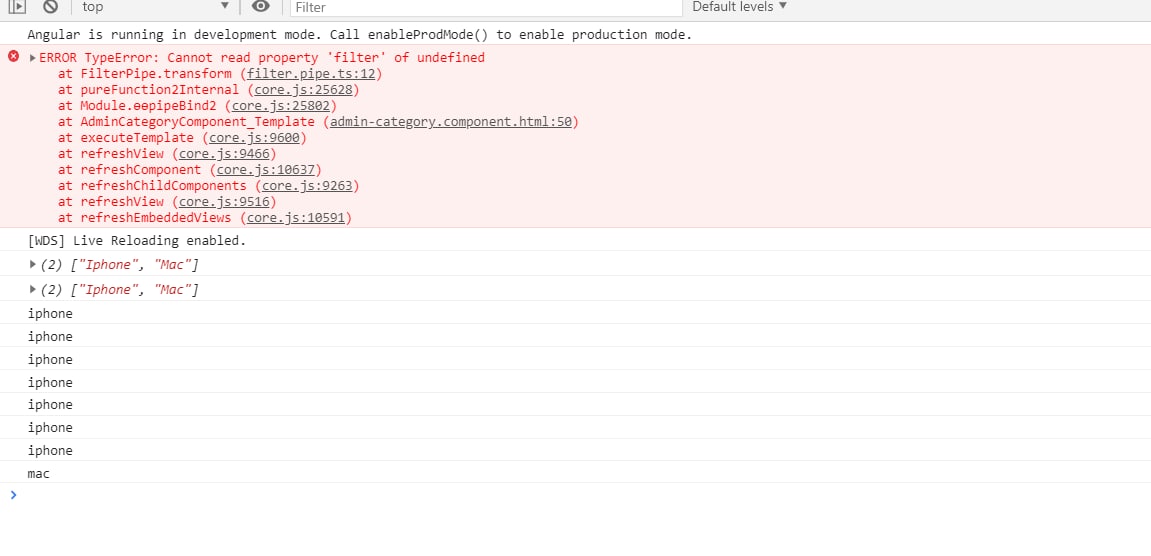Open admin-category.component.html:50 source link

click(x=451, y=122)
